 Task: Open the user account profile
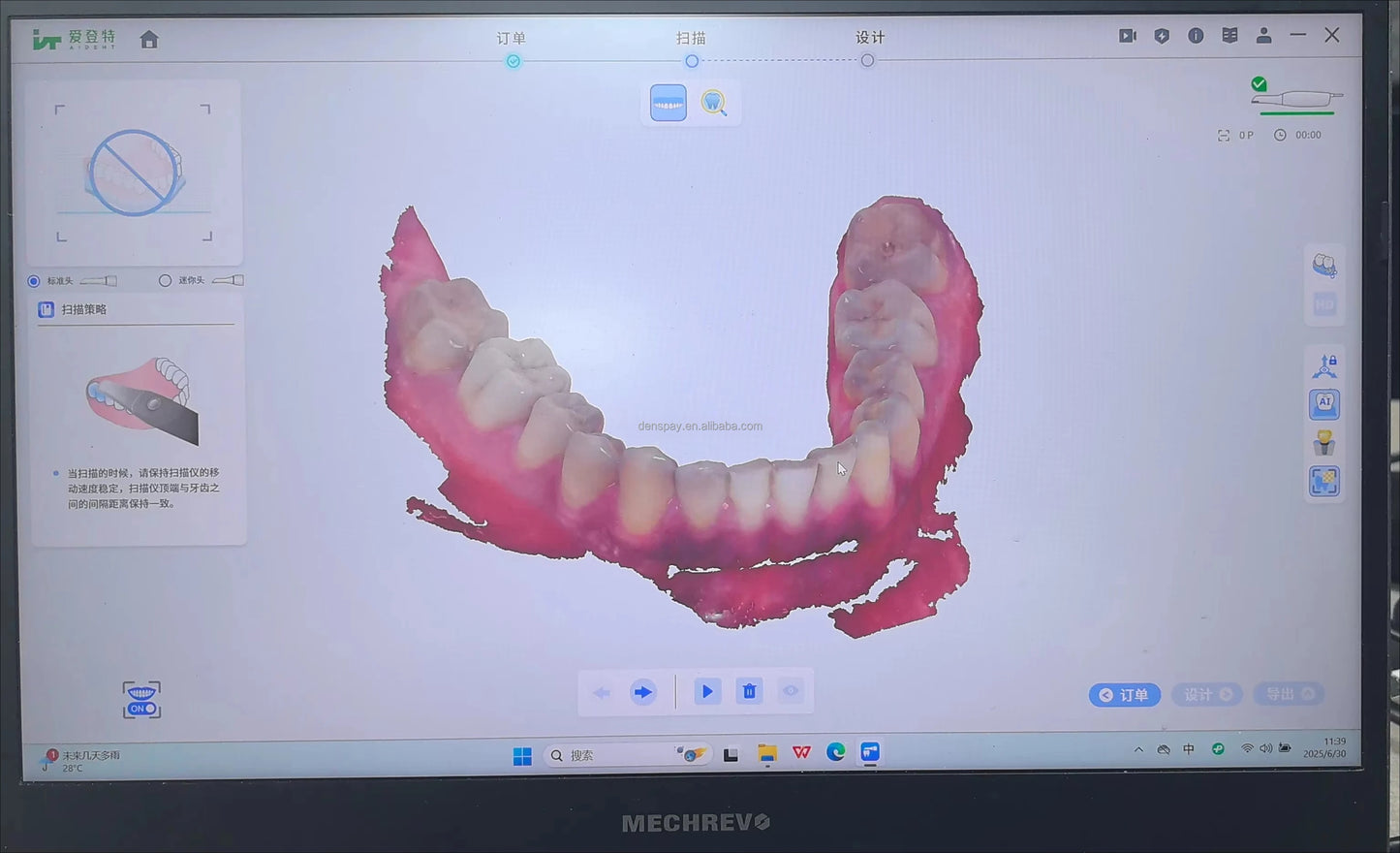[1263, 35]
